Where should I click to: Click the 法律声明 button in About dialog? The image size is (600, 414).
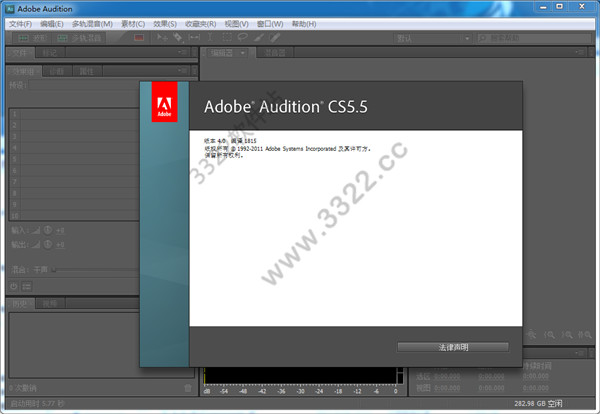click(x=453, y=347)
